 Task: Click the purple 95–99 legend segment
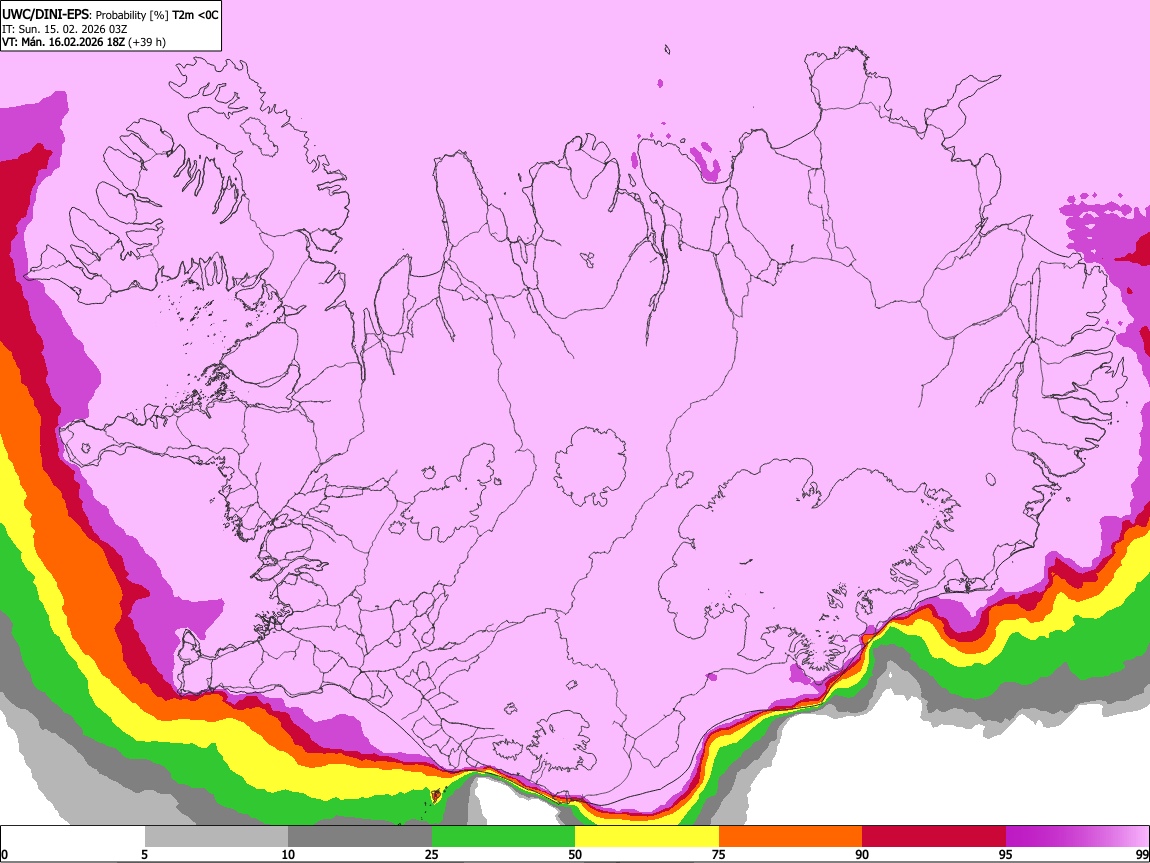click(x=1077, y=837)
